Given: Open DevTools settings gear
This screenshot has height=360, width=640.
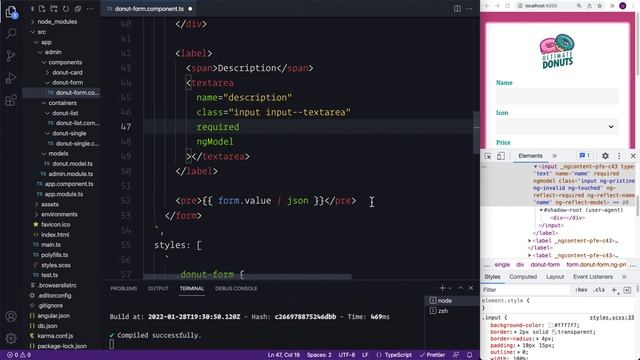Looking at the screenshot, I should tap(605, 156).
